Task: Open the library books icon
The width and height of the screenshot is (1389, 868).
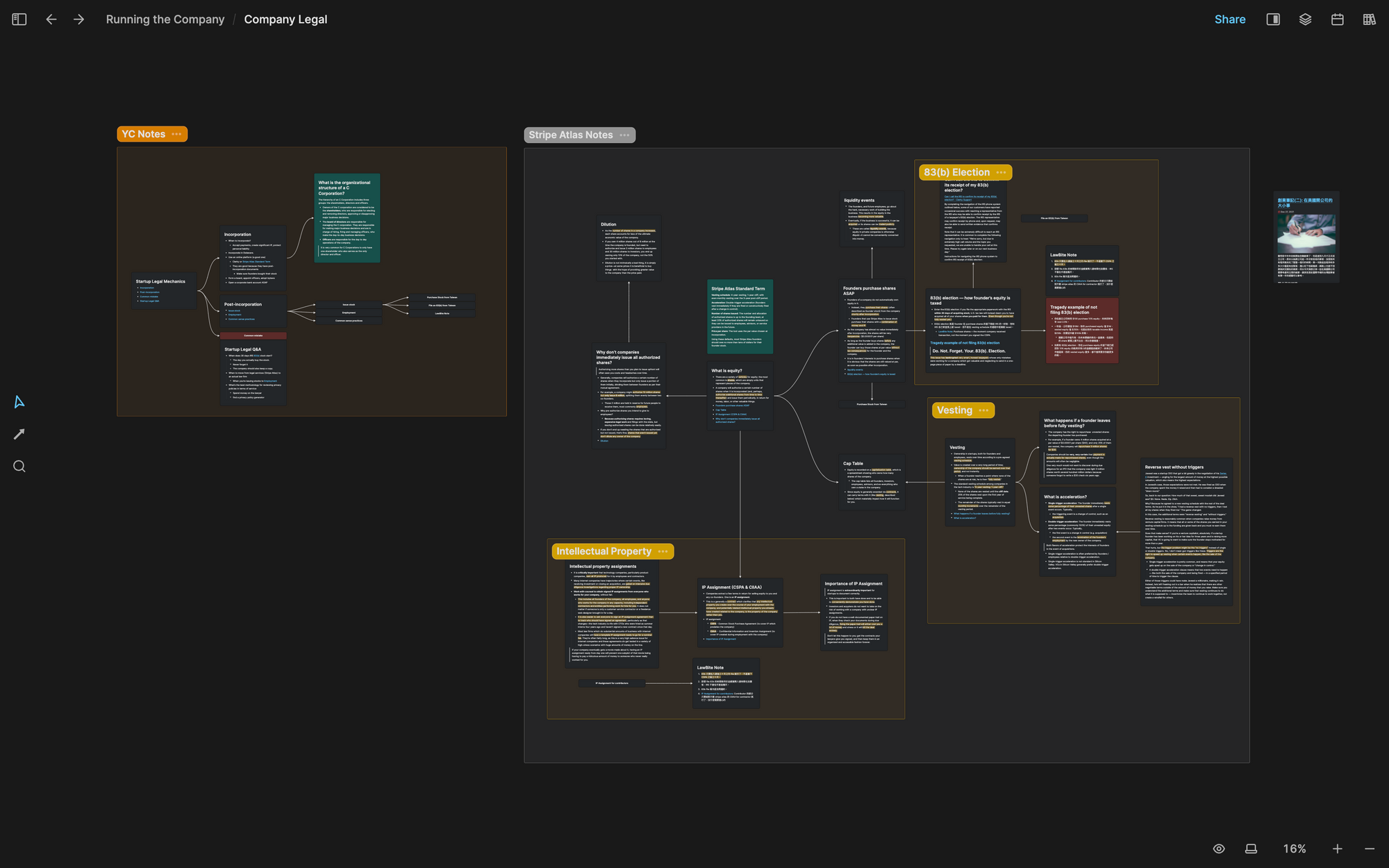Action: click(x=1369, y=19)
